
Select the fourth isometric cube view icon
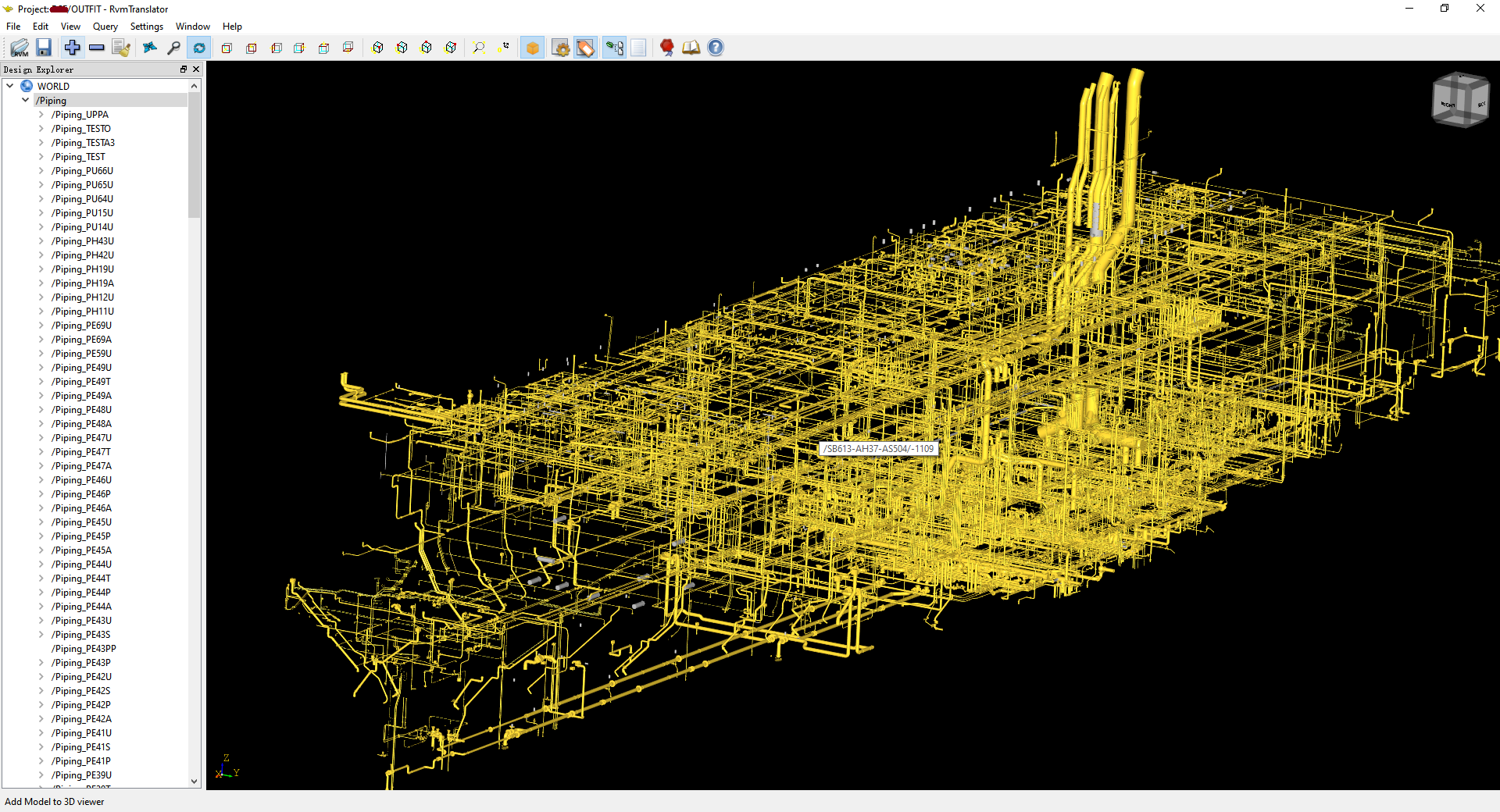click(451, 48)
